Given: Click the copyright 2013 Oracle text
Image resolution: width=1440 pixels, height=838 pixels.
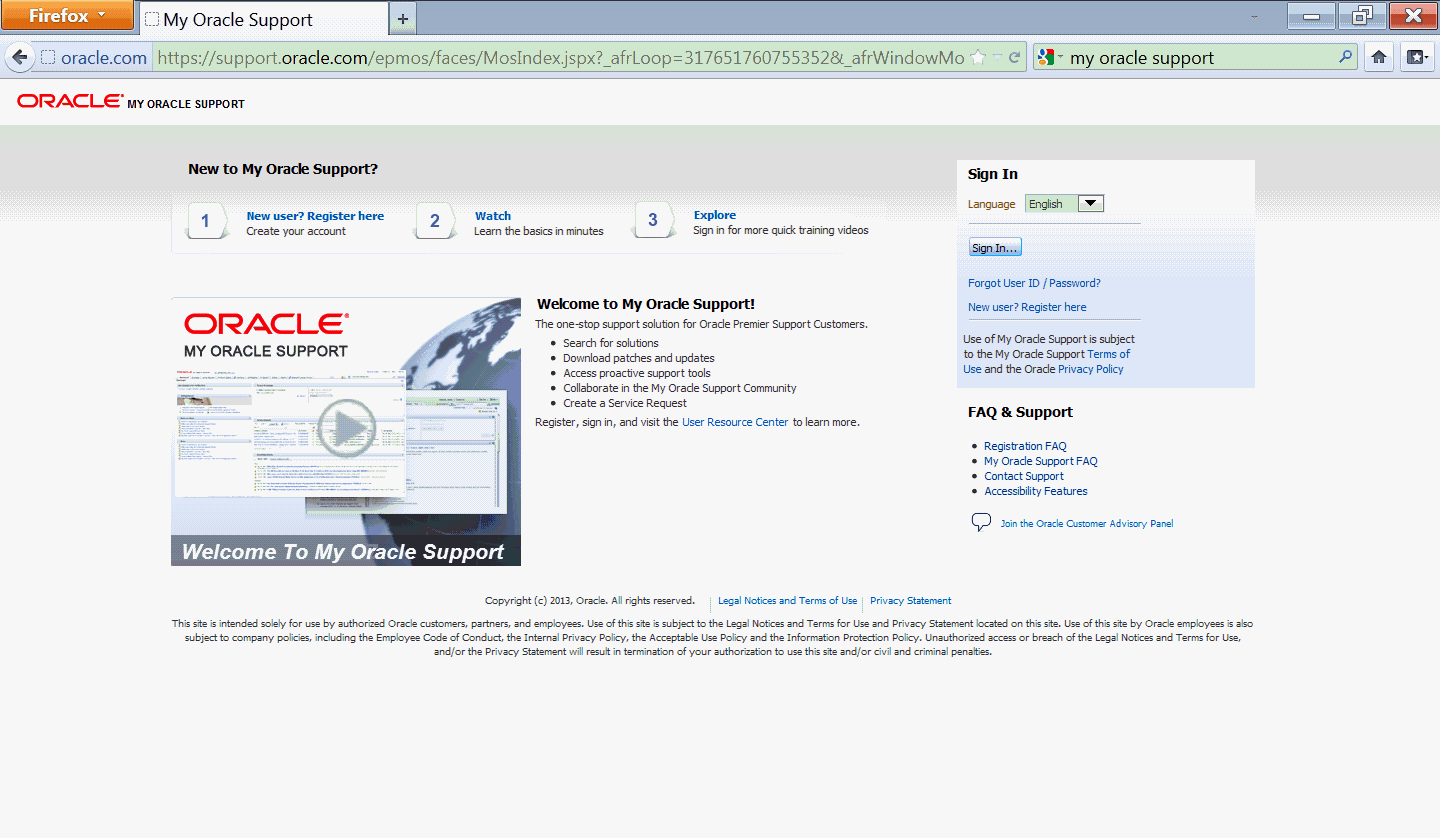Looking at the screenshot, I should 590,601.
